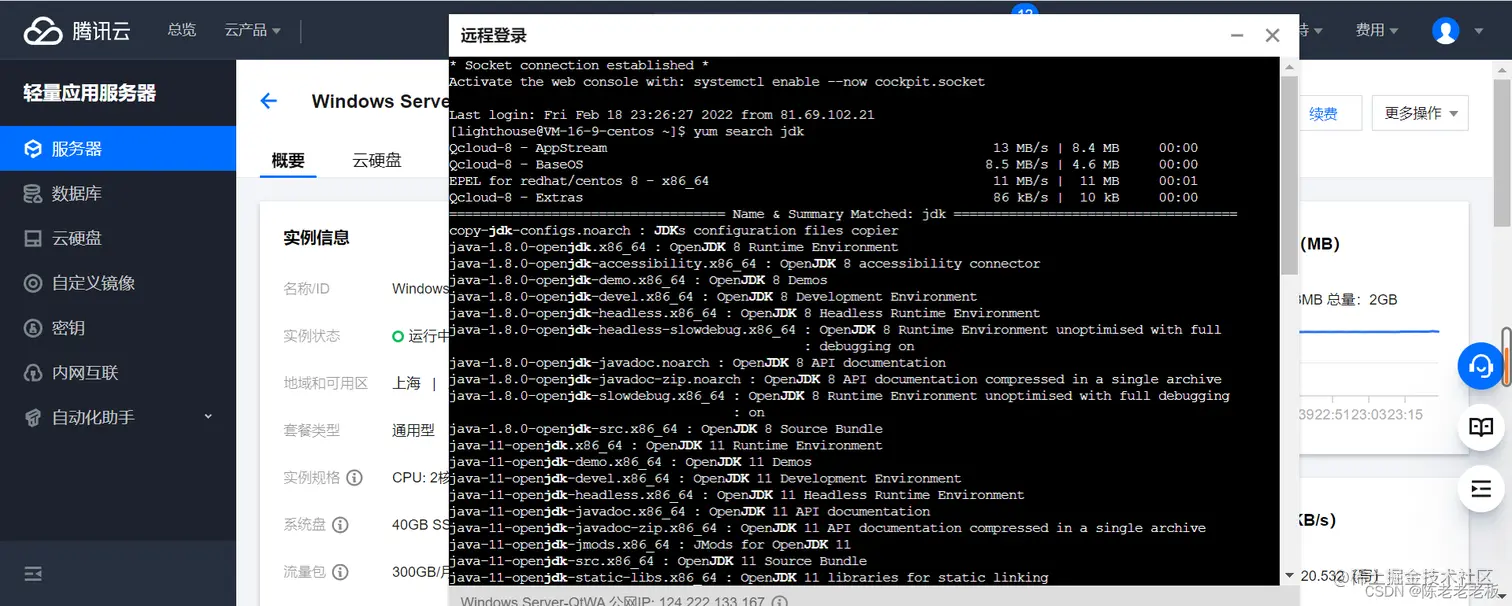Click the Windows Server instance title
Screen dimensions: 1512x606
[x=380, y=101]
